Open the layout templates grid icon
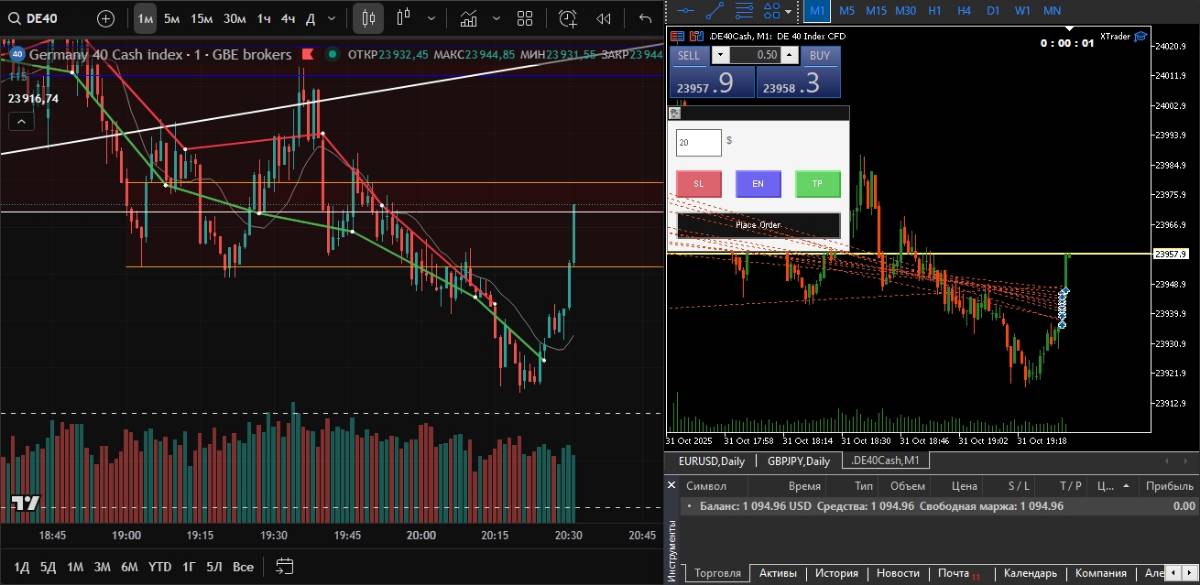1200x585 pixels. pos(525,18)
